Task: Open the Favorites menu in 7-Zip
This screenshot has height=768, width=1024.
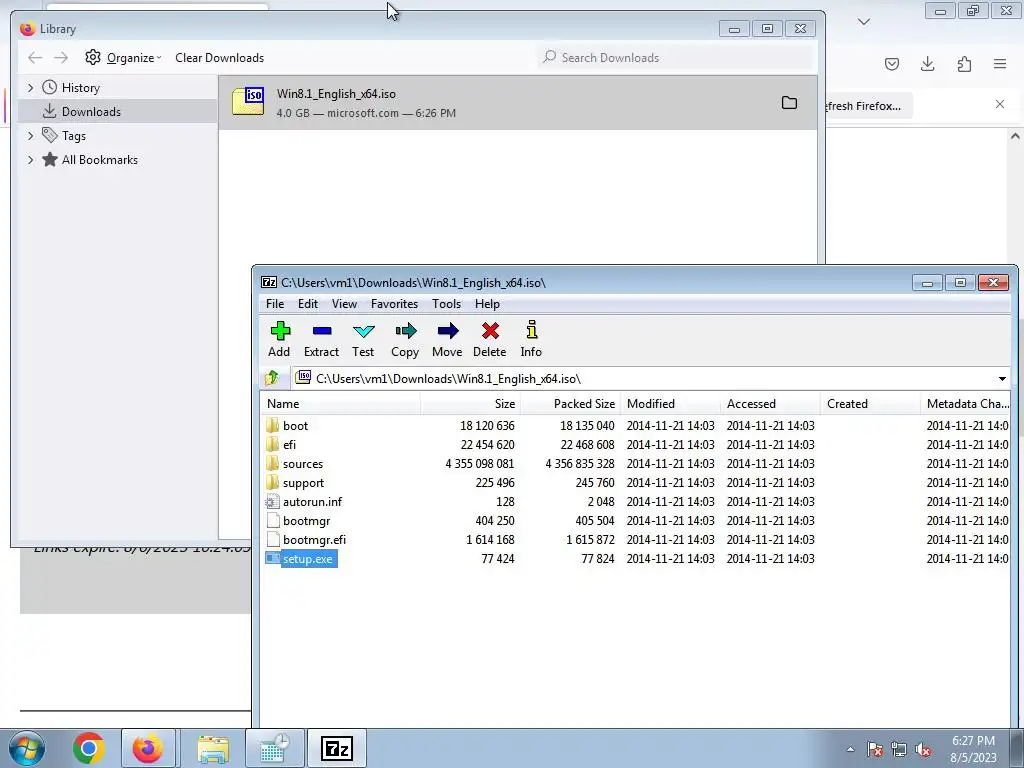Action: [x=394, y=304]
